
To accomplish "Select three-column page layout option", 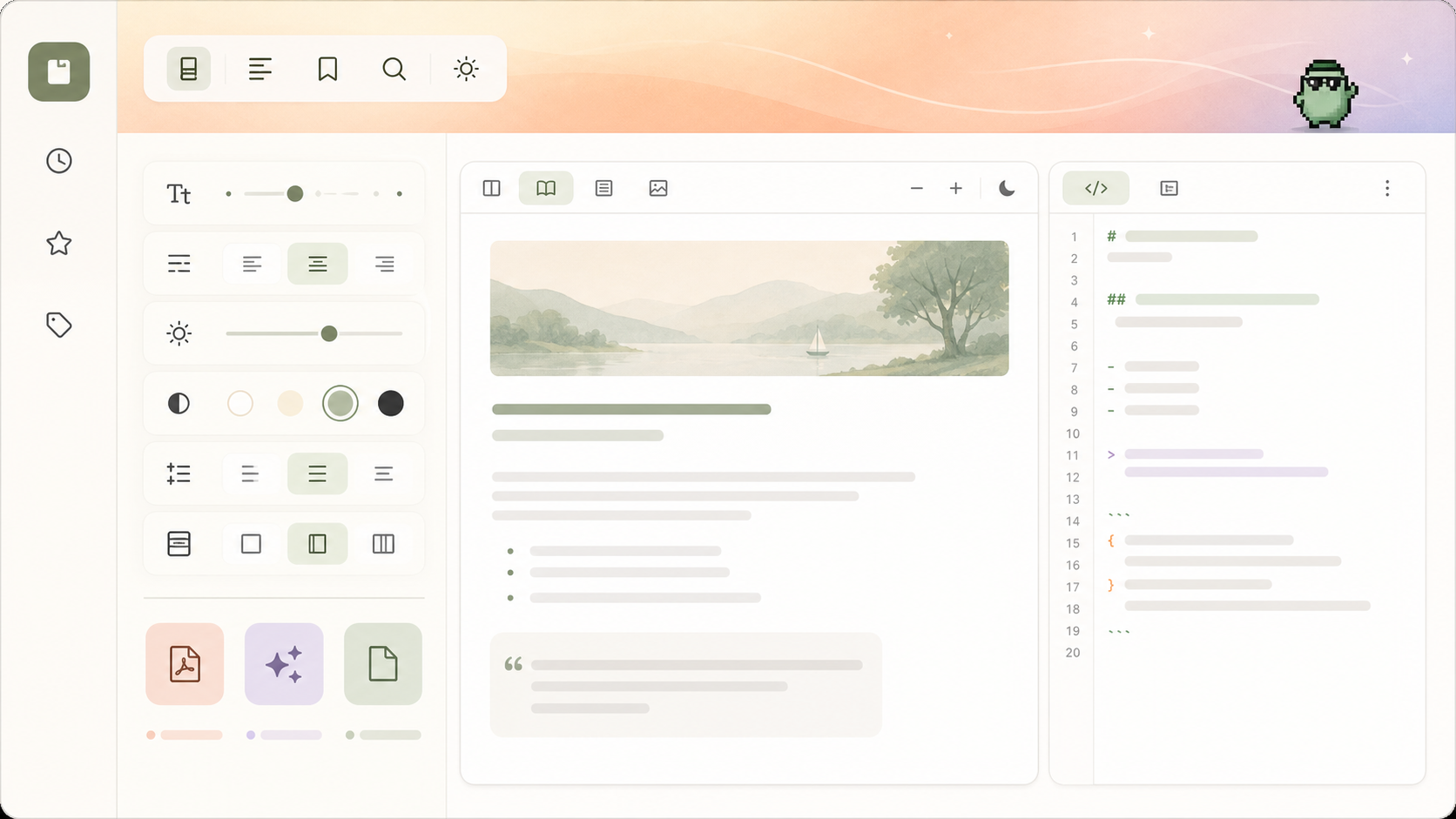I will 384,544.
